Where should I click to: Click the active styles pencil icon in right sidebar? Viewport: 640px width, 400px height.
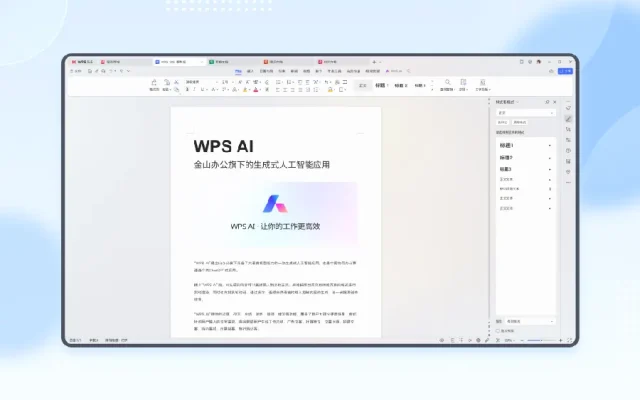(568, 119)
